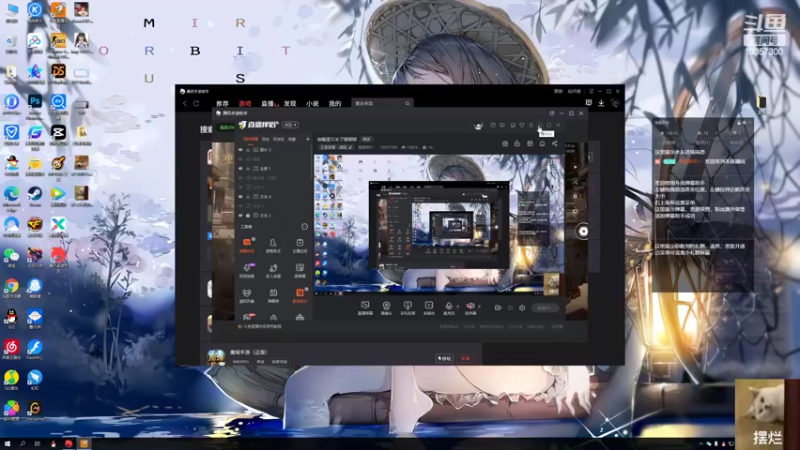
Task: Go back in 手游助手 window
Action: click(x=185, y=104)
